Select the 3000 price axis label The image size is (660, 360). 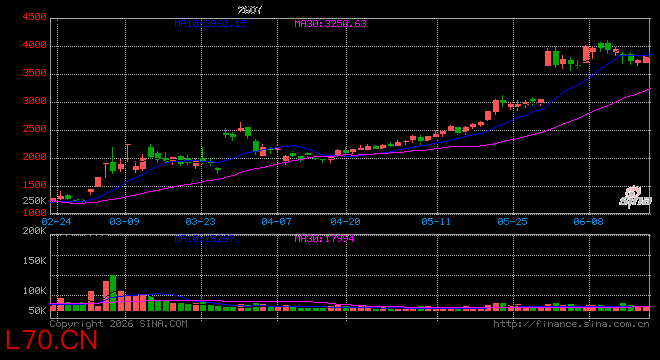(x=35, y=101)
